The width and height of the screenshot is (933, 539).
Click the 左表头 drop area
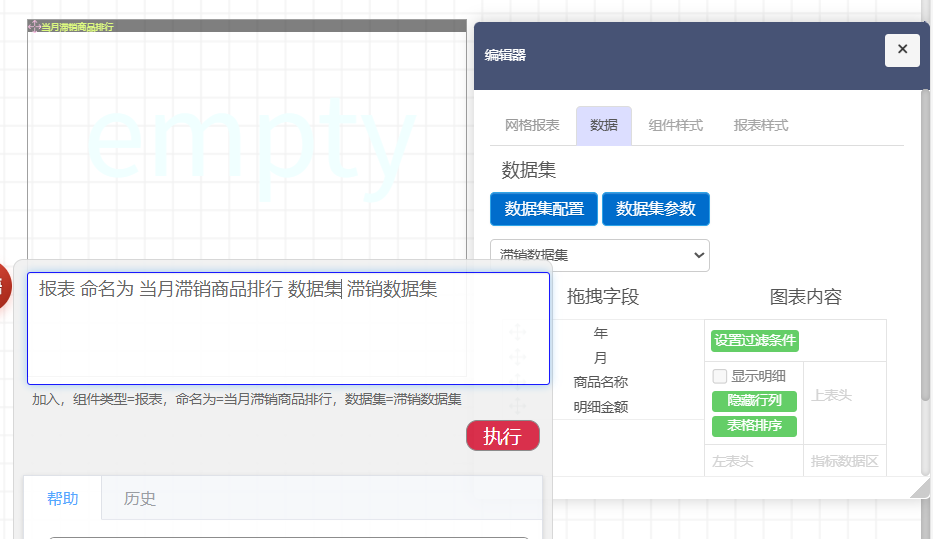point(754,461)
